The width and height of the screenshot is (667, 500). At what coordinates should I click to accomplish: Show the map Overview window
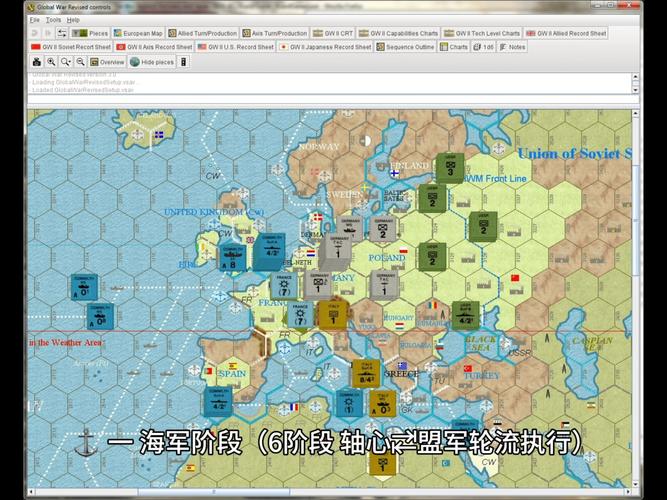(x=107, y=62)
